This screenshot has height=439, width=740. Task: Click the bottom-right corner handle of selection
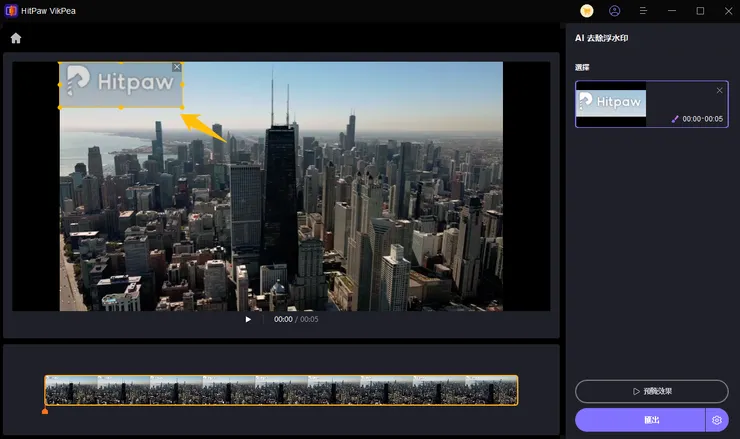[183, 107]
